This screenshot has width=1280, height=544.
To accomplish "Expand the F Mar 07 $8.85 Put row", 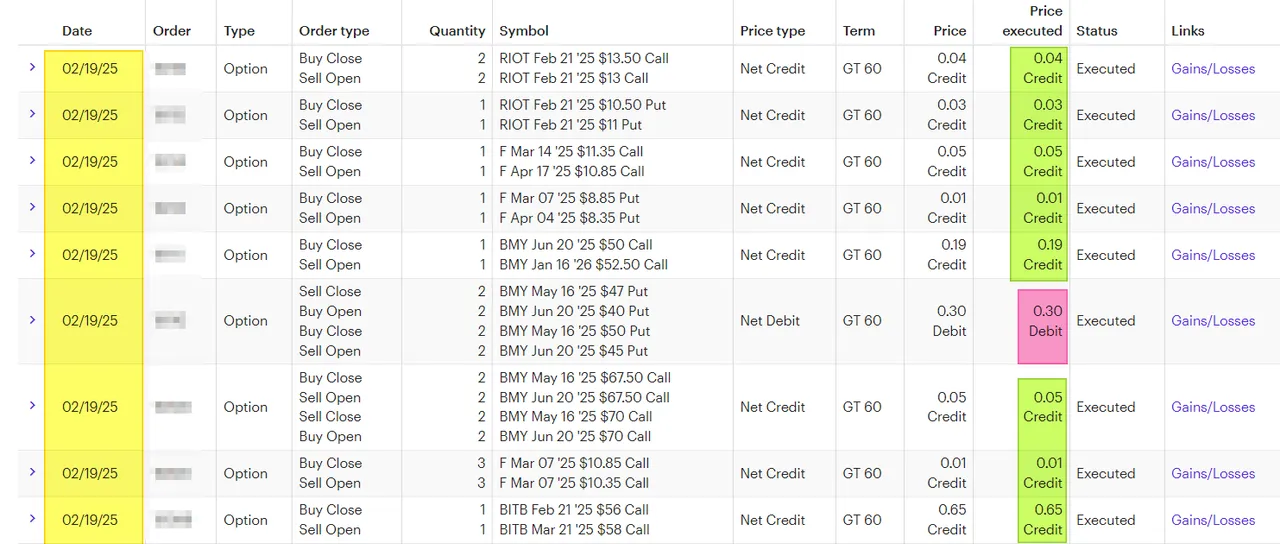I will click(32, 207).
